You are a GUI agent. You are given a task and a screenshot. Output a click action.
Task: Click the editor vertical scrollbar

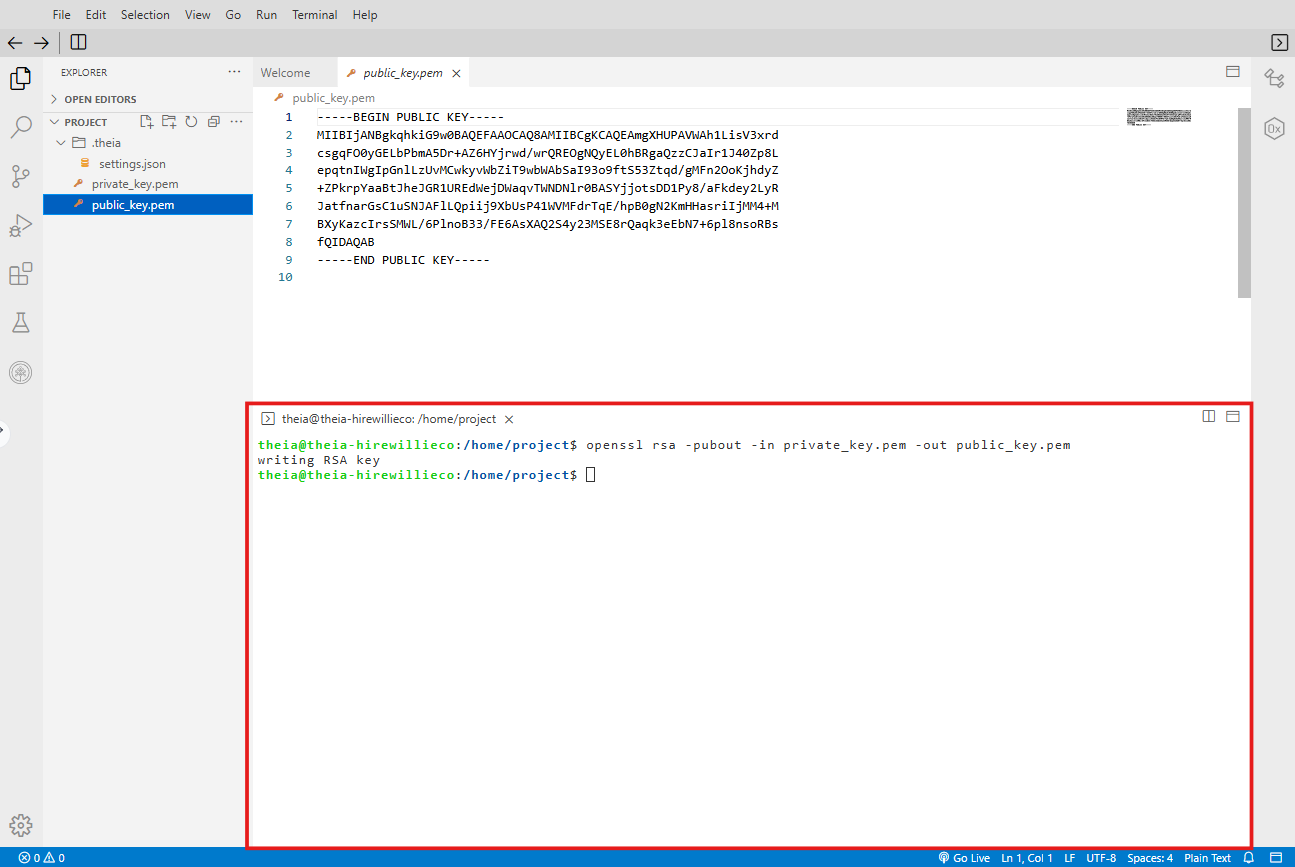[x=1244, y=203]
